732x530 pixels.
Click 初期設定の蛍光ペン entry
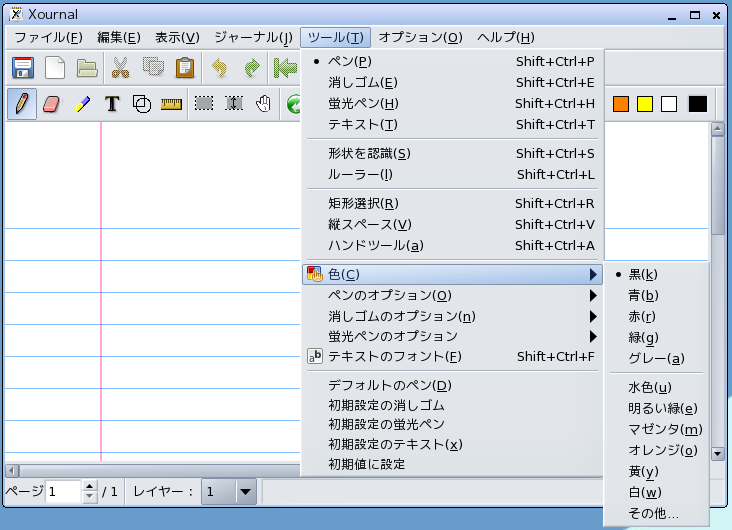(452, 424)
